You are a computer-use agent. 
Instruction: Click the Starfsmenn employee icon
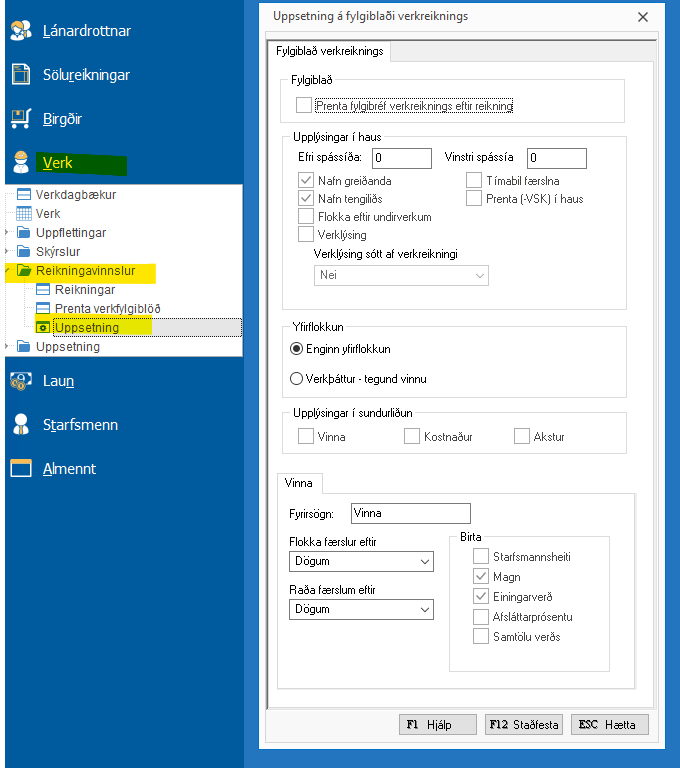pyautogui.click(x=21, y=424)
